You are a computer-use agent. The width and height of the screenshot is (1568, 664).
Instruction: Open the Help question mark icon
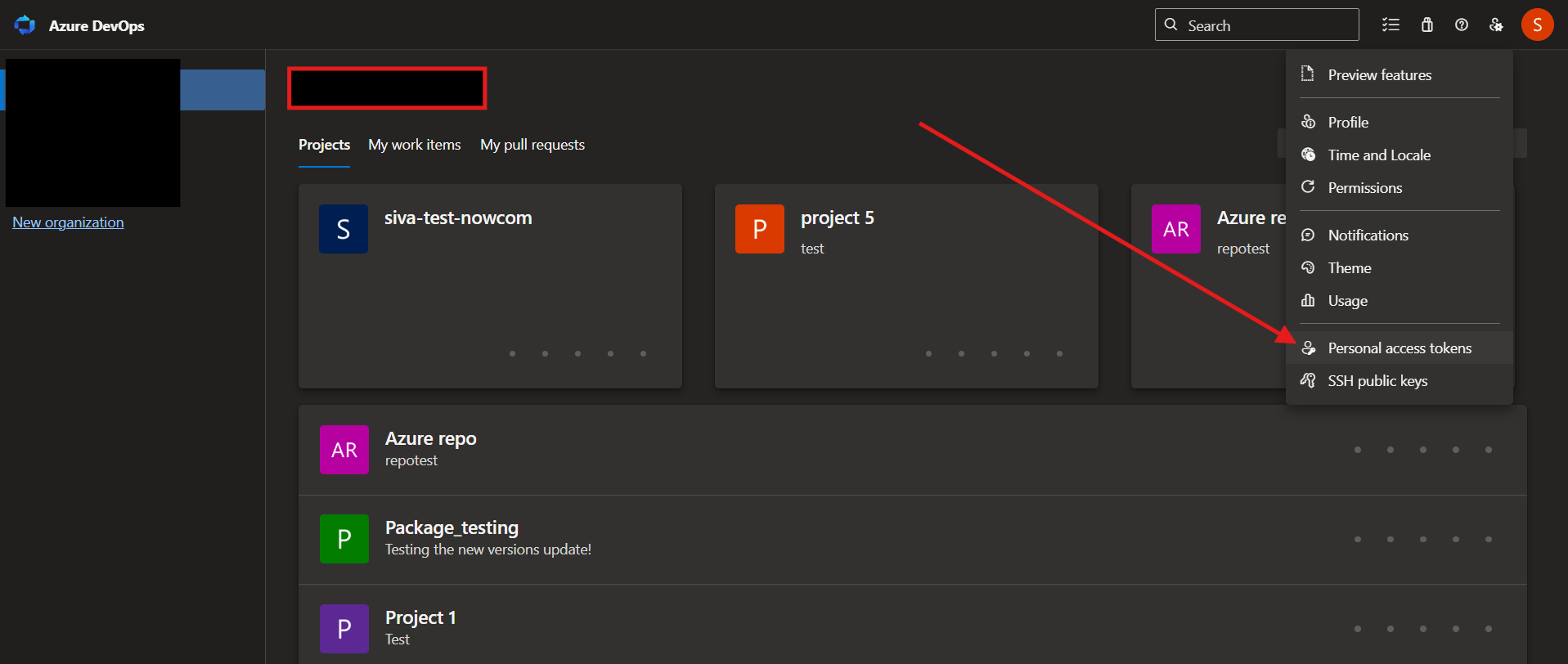pos(1462,25)
